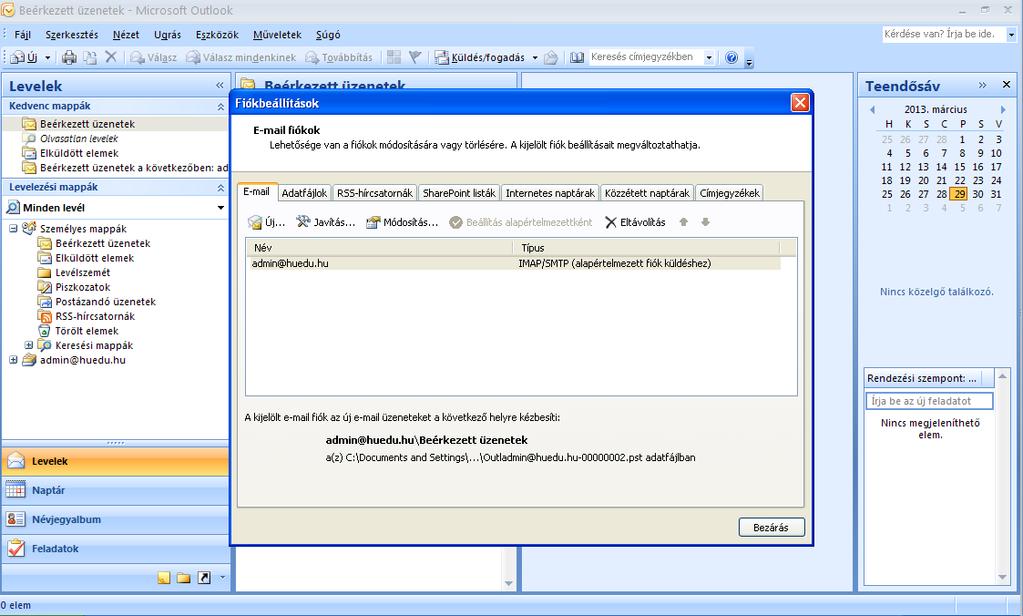Screen dimensions: 1023x616
Task: Minimize navigation pane with double chevron
Action: 220,85
